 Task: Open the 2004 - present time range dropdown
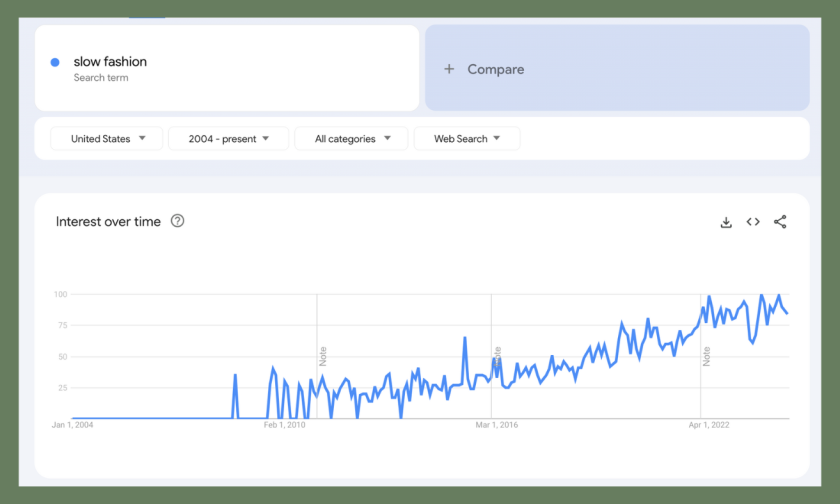click(228, 139)
